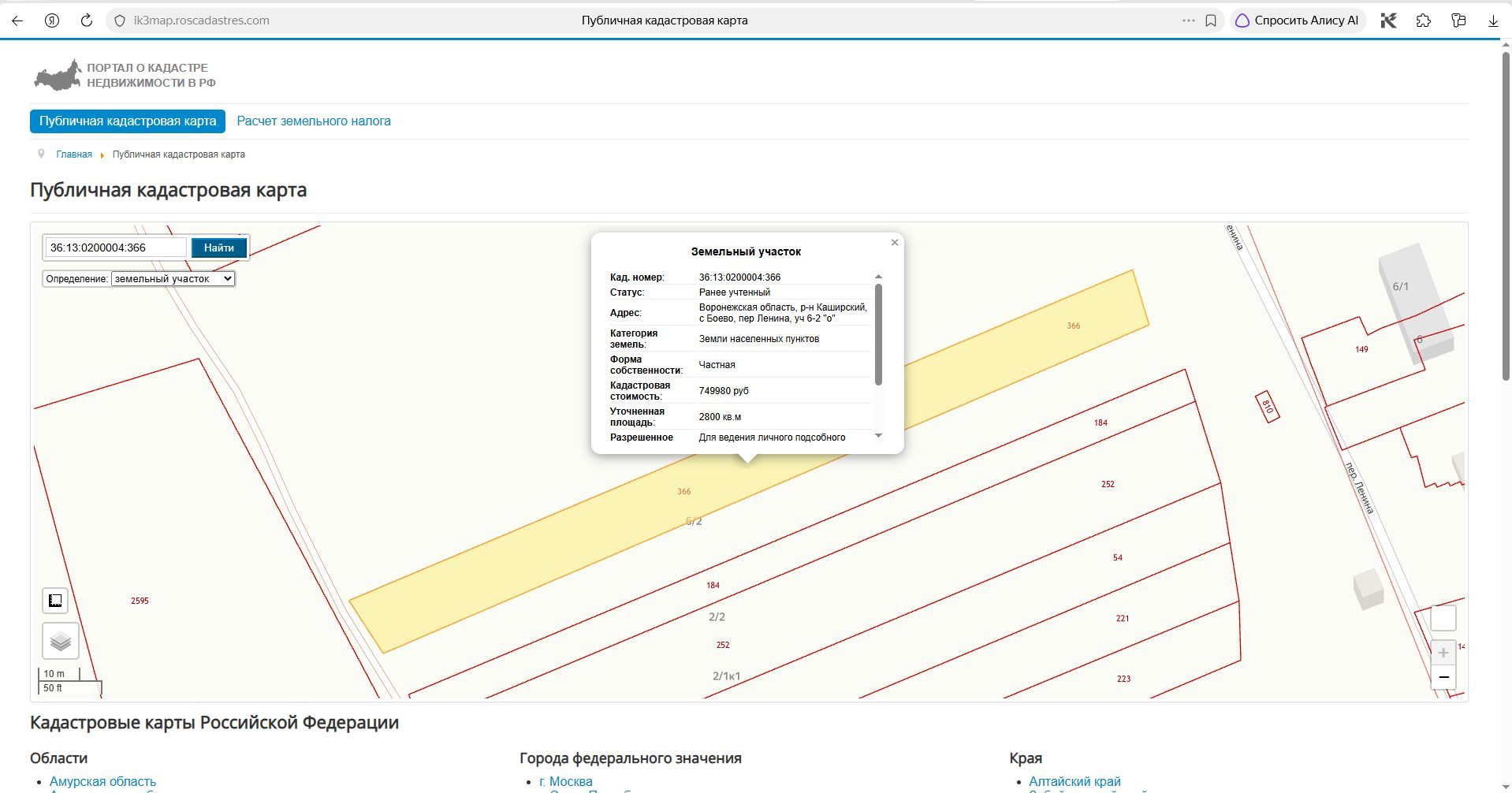Screen dimensions: 1512x793
Task: Click parcel label 223 on map
Action: pos(1123,679)
